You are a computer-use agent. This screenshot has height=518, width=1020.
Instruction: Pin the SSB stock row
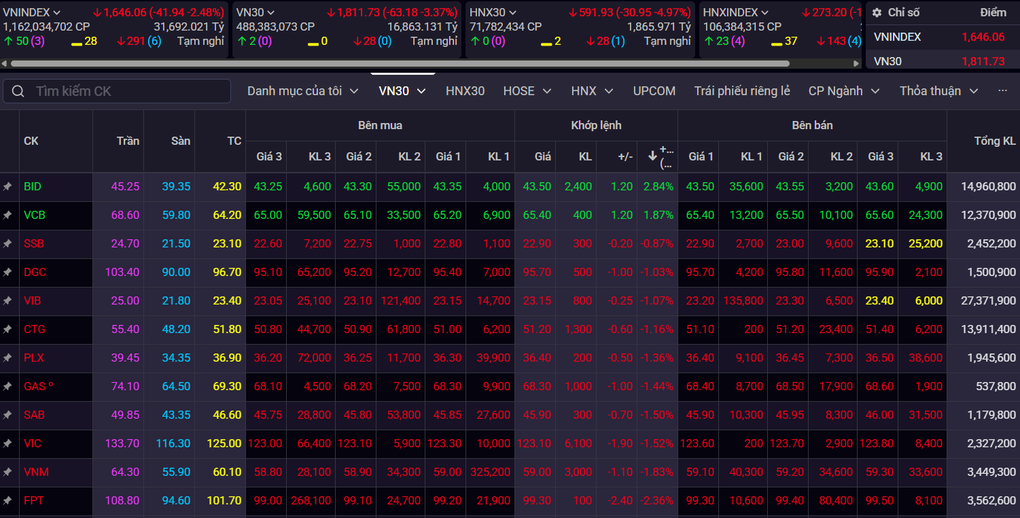coord(7,244)
